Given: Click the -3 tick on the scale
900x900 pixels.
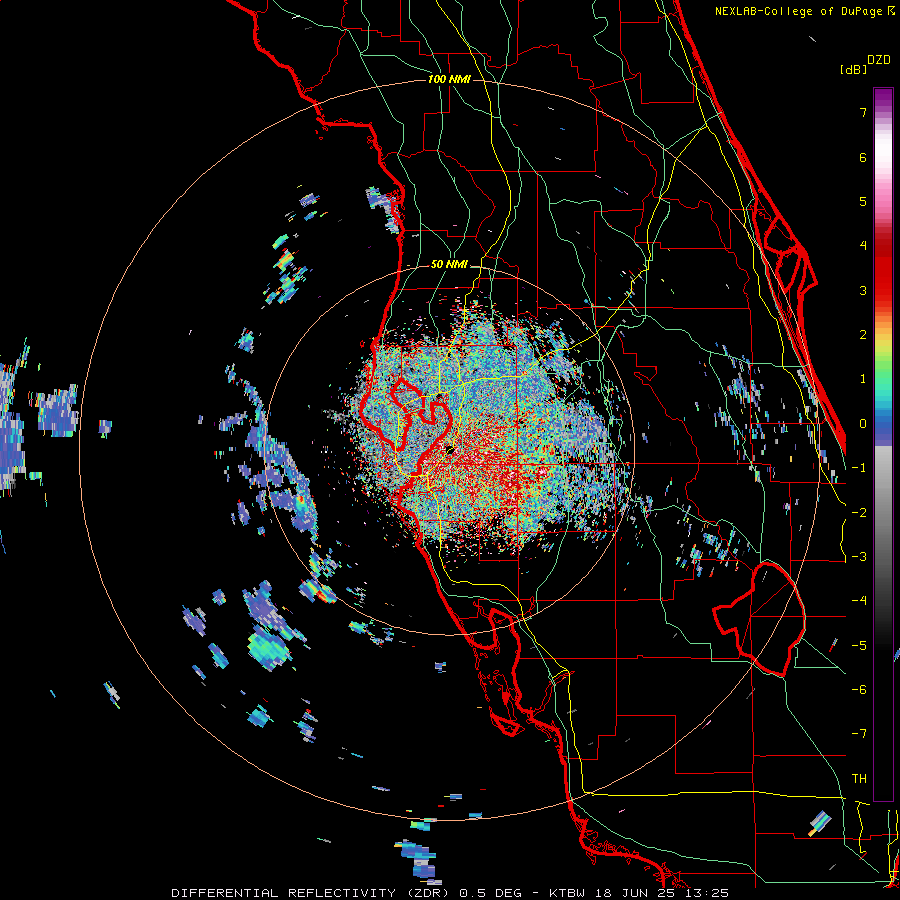Looking at the screenshot, I should point(859,557).
